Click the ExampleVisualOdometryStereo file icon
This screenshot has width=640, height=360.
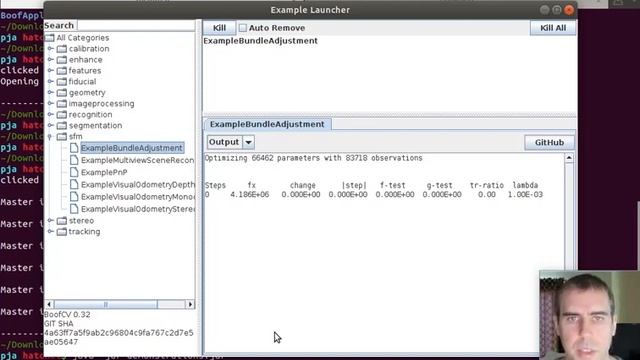coord(74,209)
